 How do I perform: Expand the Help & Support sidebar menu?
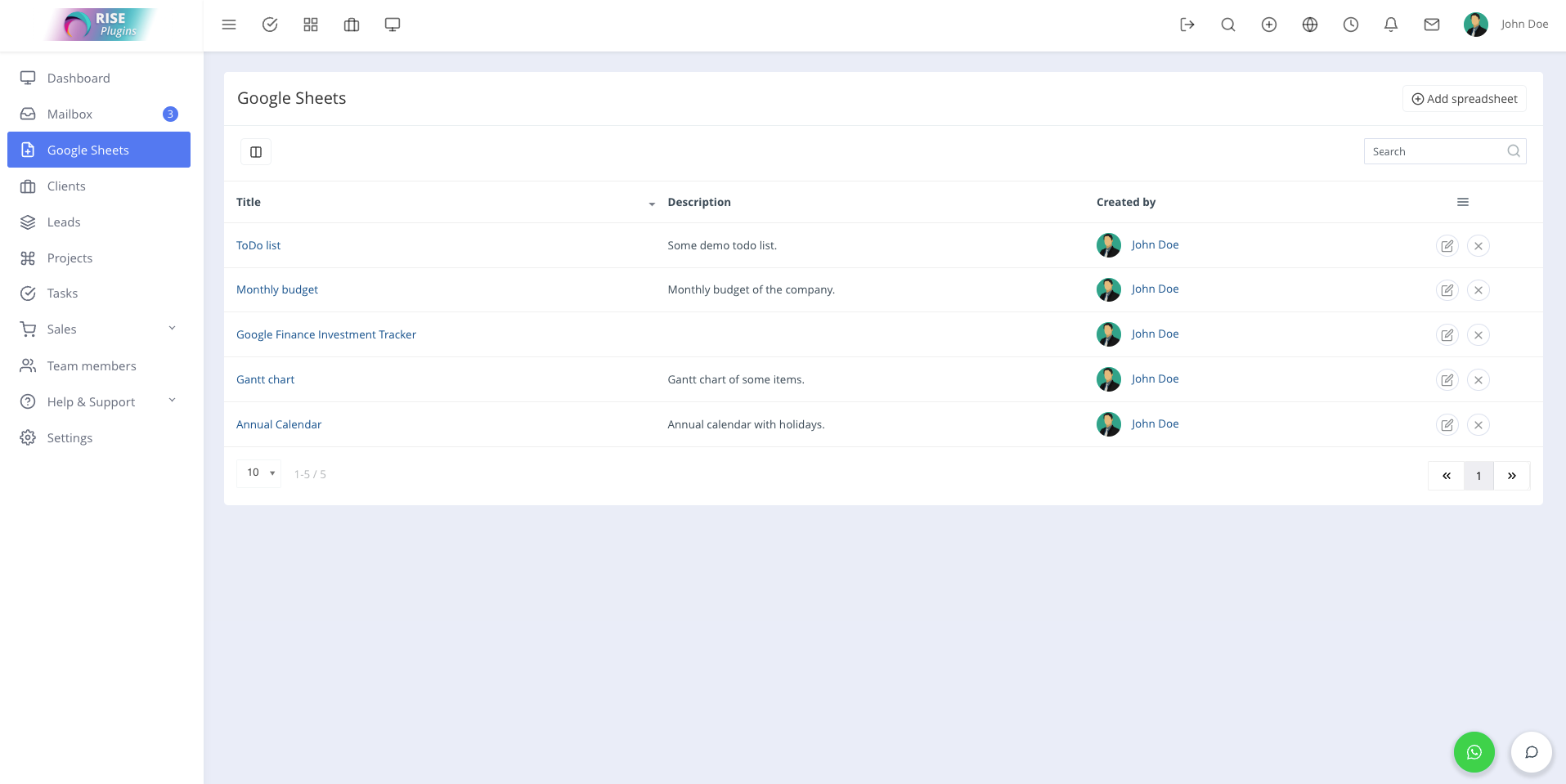99,402
